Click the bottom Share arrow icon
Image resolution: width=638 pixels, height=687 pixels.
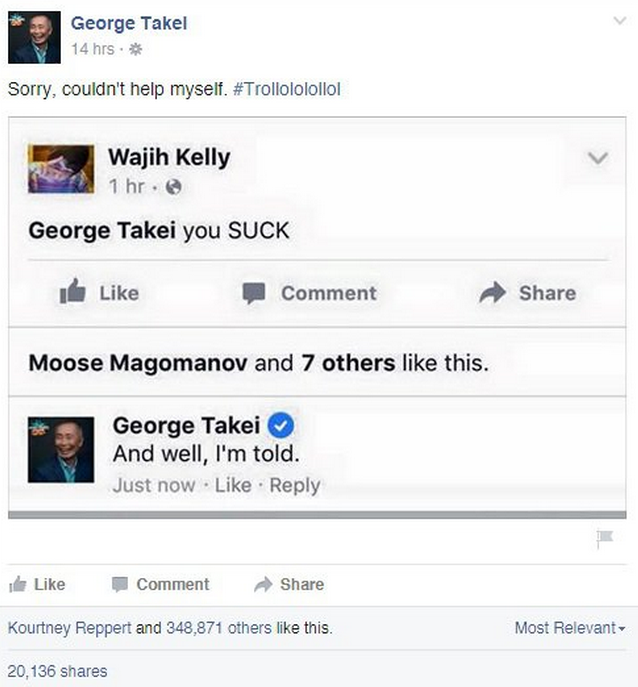pyautogui.click(x=263, y=585)
